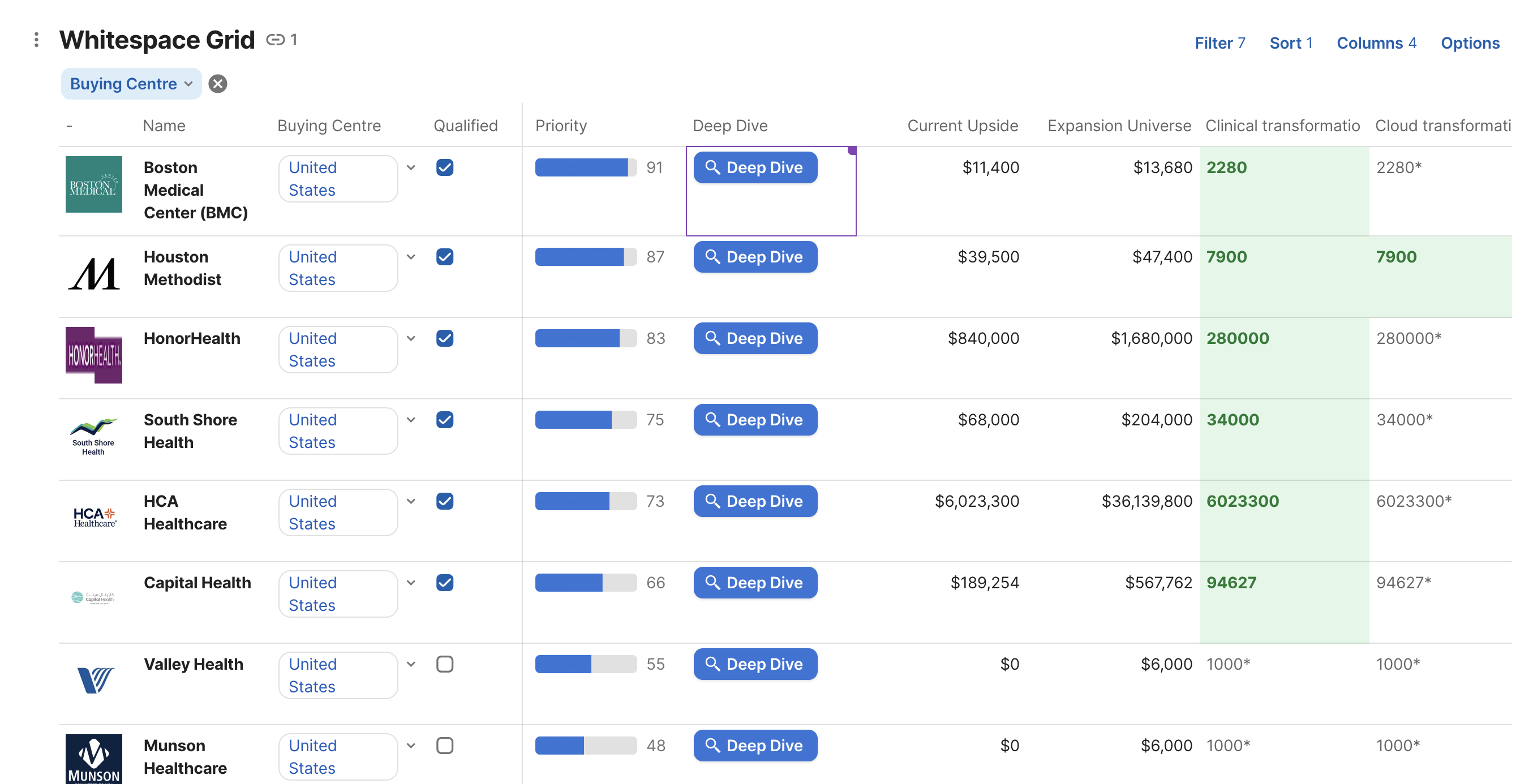Click the Houston Methodist logo icon
The height and width of the screenshot is (784, 1520).
coord(93,274)
